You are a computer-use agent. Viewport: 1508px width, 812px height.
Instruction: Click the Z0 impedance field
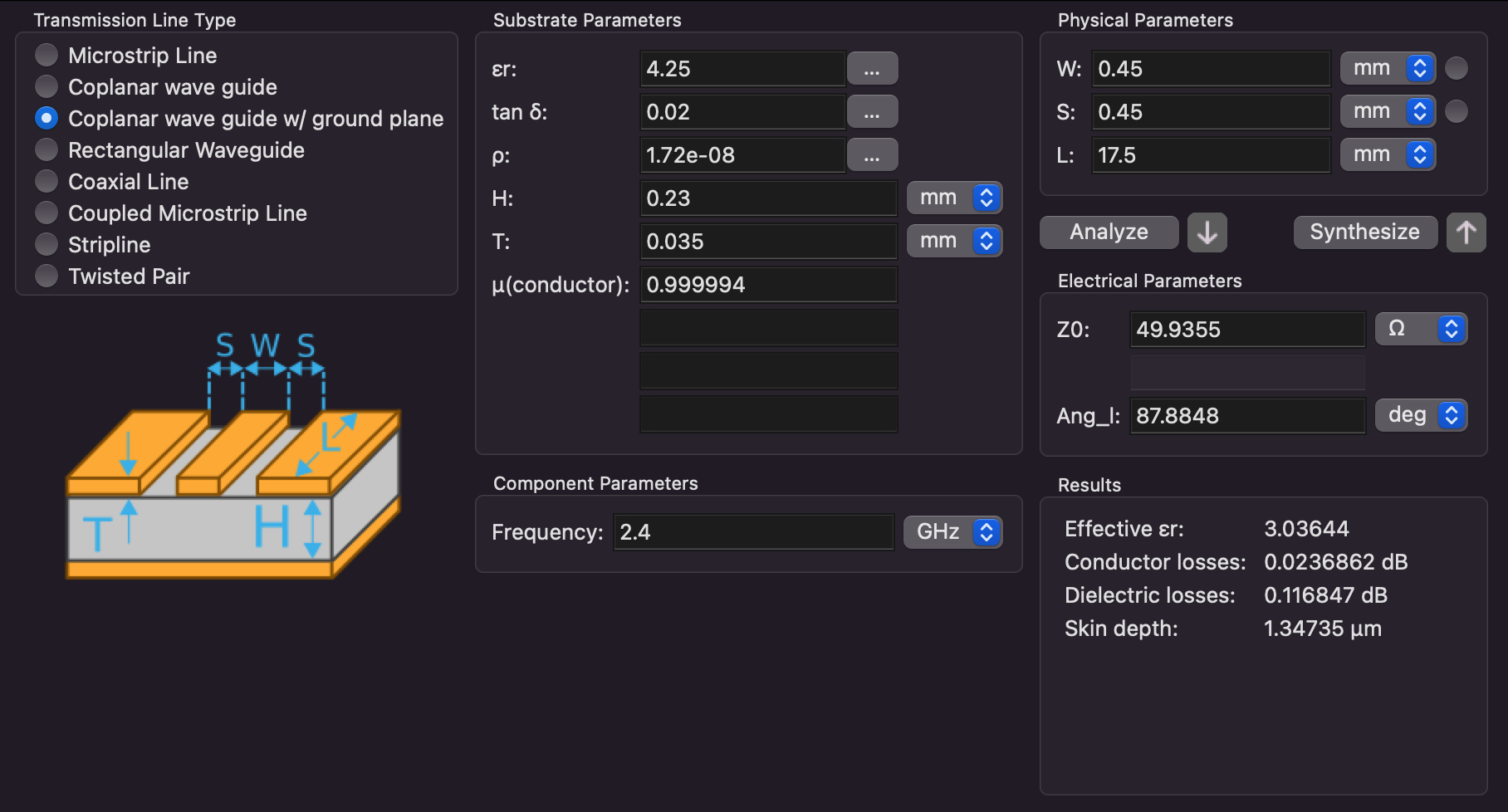pos(1247,330)
